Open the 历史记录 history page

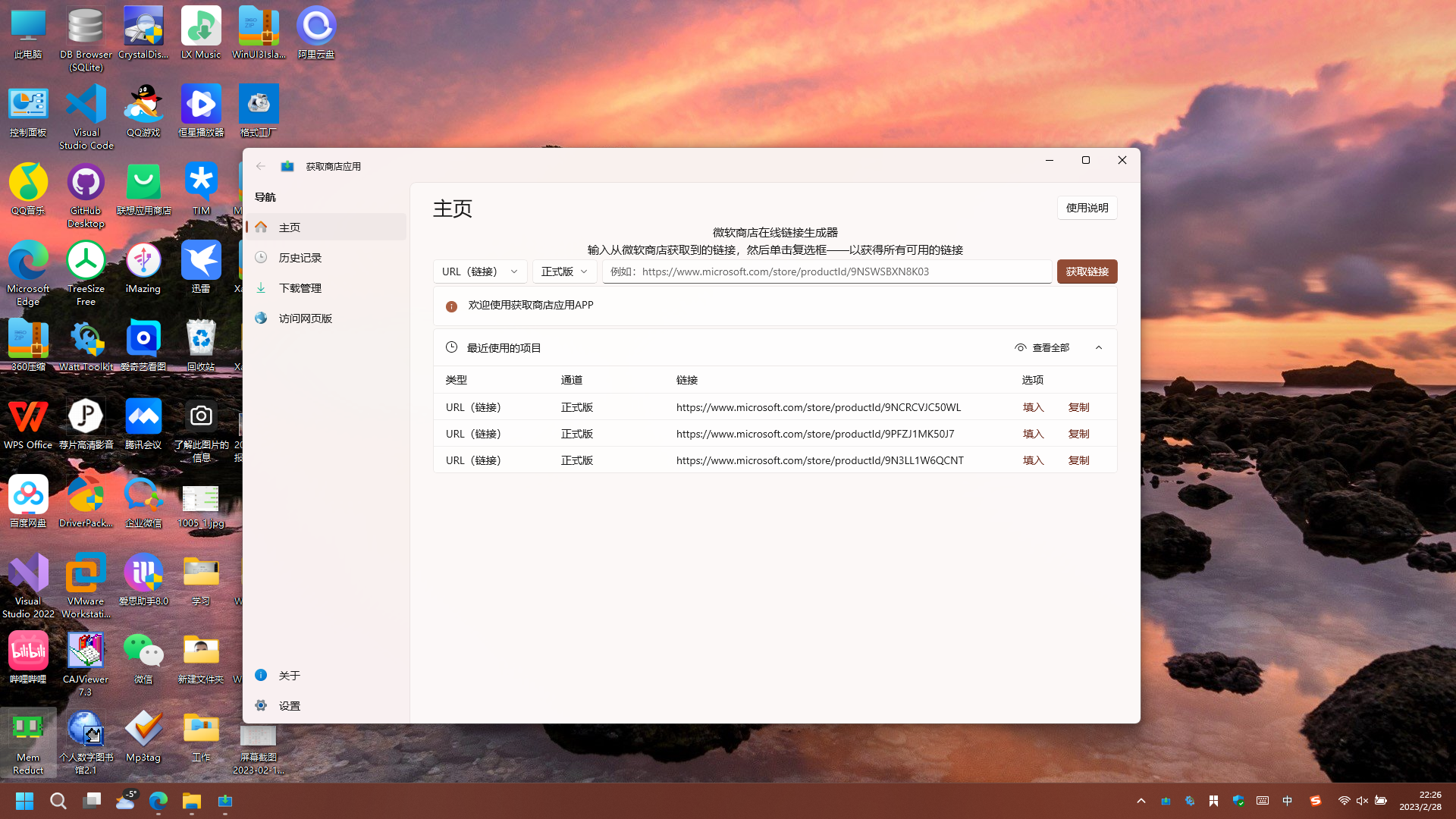click(x=300, y=258)
